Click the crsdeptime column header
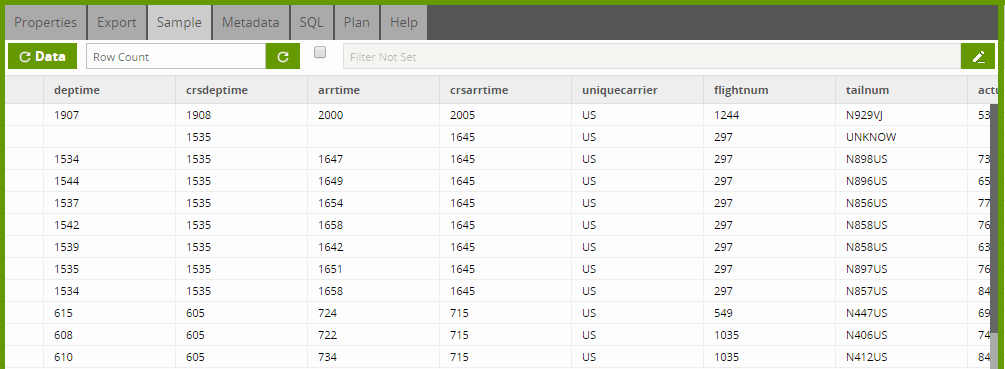 coord(242,90)
